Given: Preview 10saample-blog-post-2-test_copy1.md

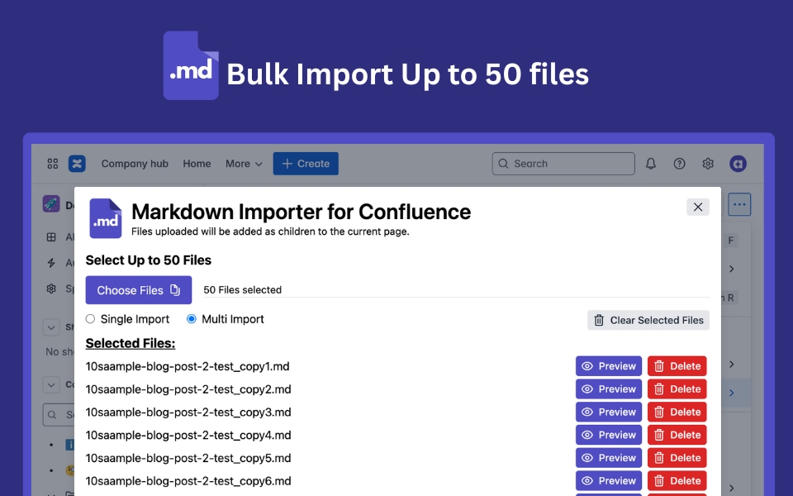Looking at the screenshot, I should pos(609,366).
